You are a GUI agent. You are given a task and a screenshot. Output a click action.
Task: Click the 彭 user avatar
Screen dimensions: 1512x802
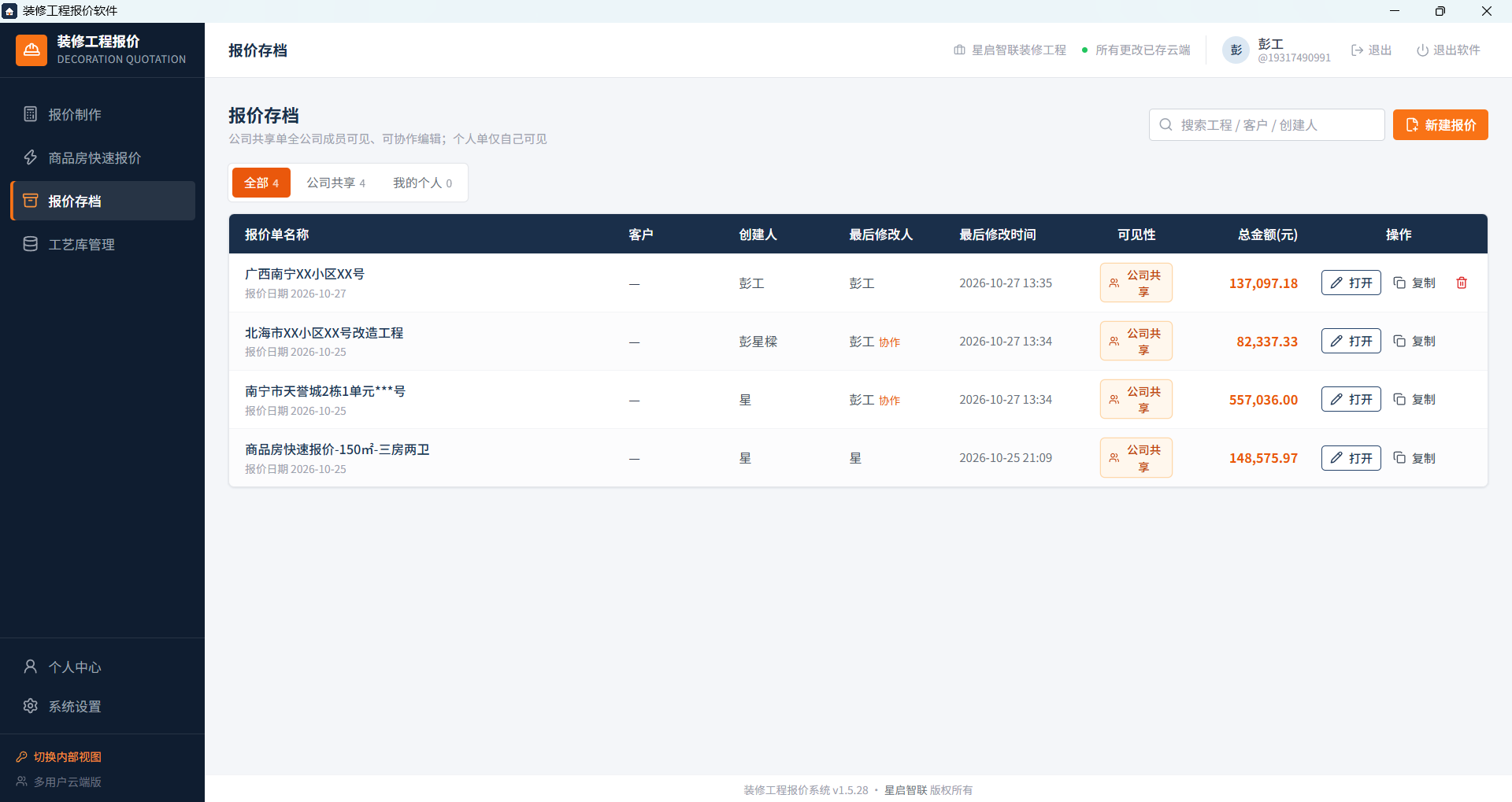1236,50
